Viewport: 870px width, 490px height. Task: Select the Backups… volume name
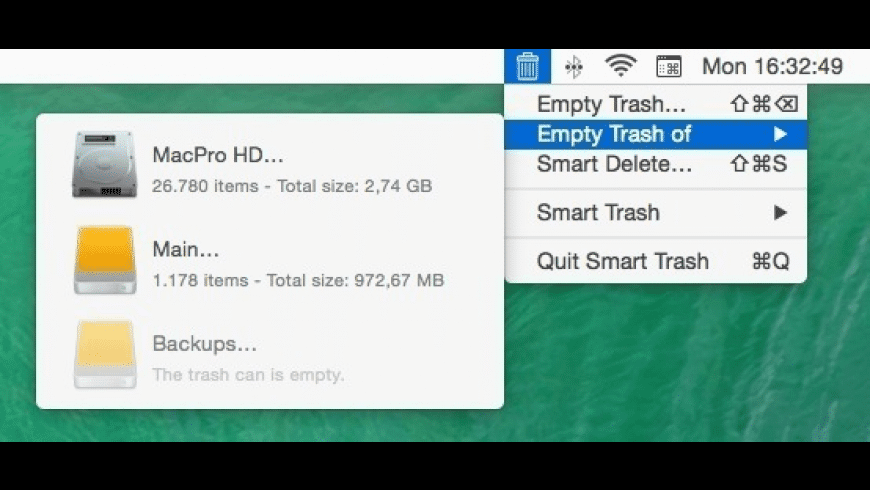205,344
